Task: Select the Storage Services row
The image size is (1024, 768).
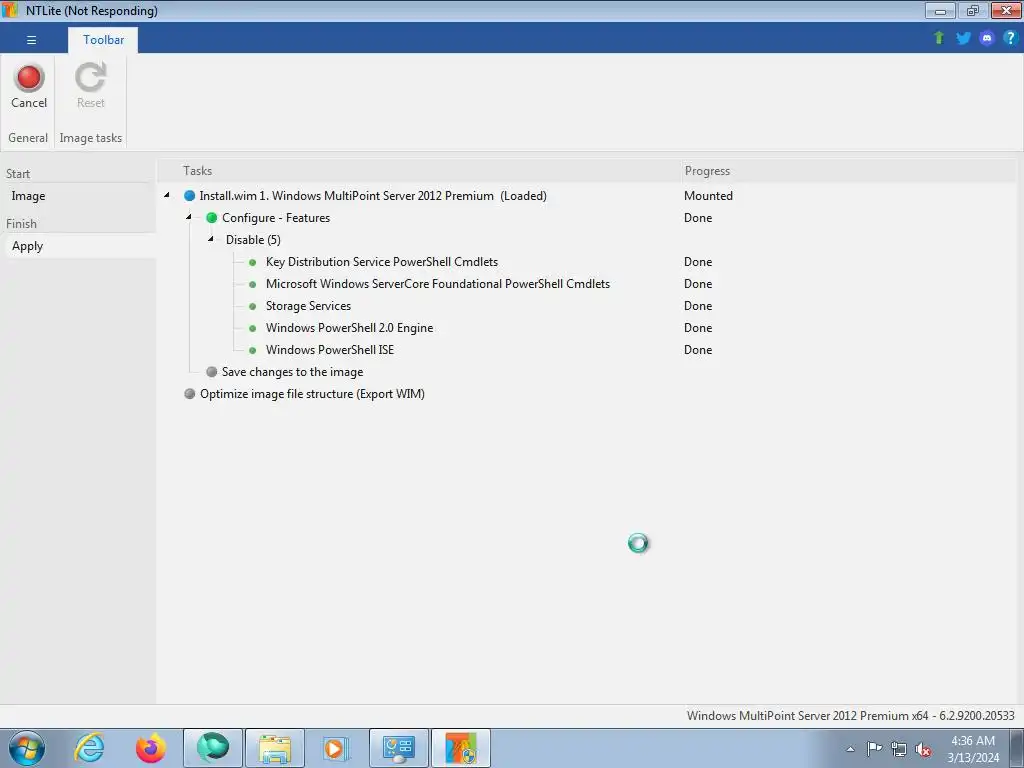Action: pyautogui.click(x=308, y=306)
